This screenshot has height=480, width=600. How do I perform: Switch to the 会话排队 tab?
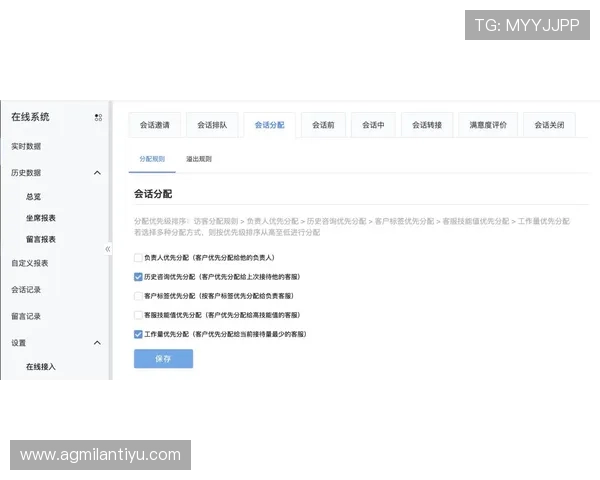click(x=212, y=125)
